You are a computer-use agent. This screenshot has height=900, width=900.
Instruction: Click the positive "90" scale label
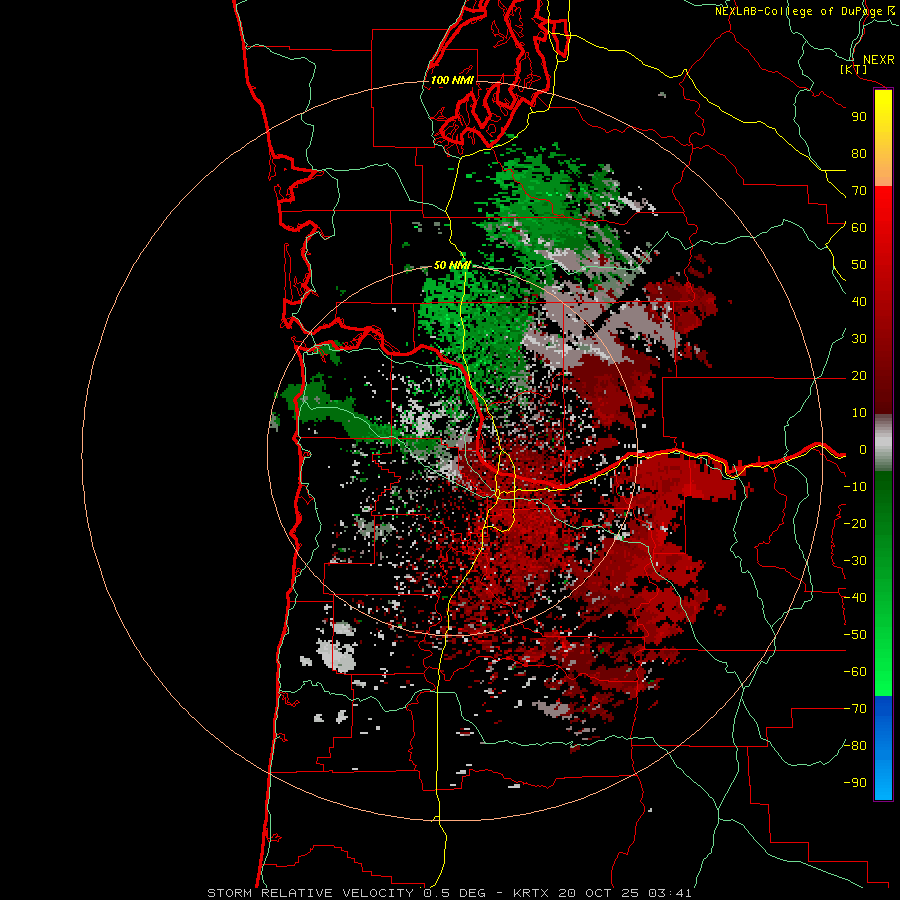[x=859, y=117]
